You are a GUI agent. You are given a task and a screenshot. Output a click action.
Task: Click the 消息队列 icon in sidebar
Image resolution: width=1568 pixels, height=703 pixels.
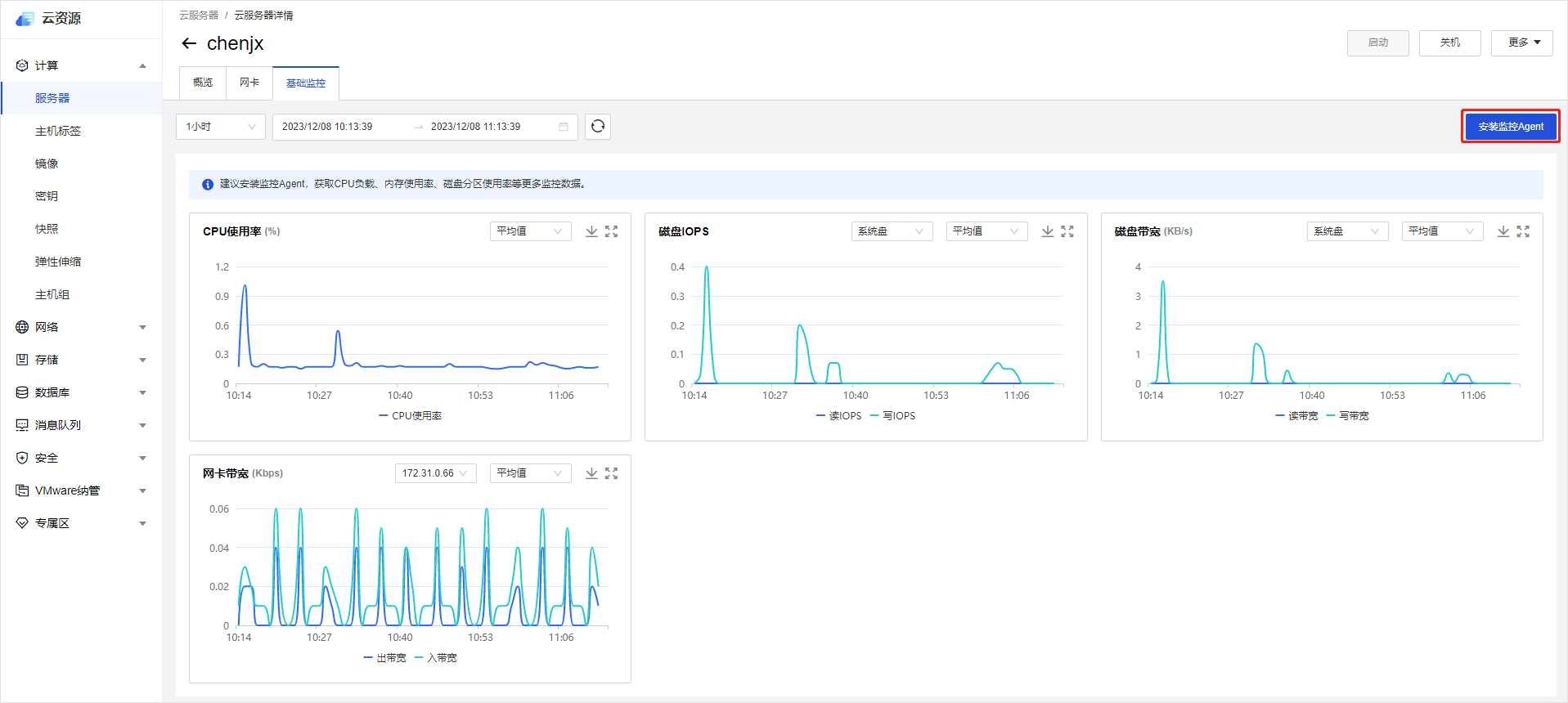22,425
